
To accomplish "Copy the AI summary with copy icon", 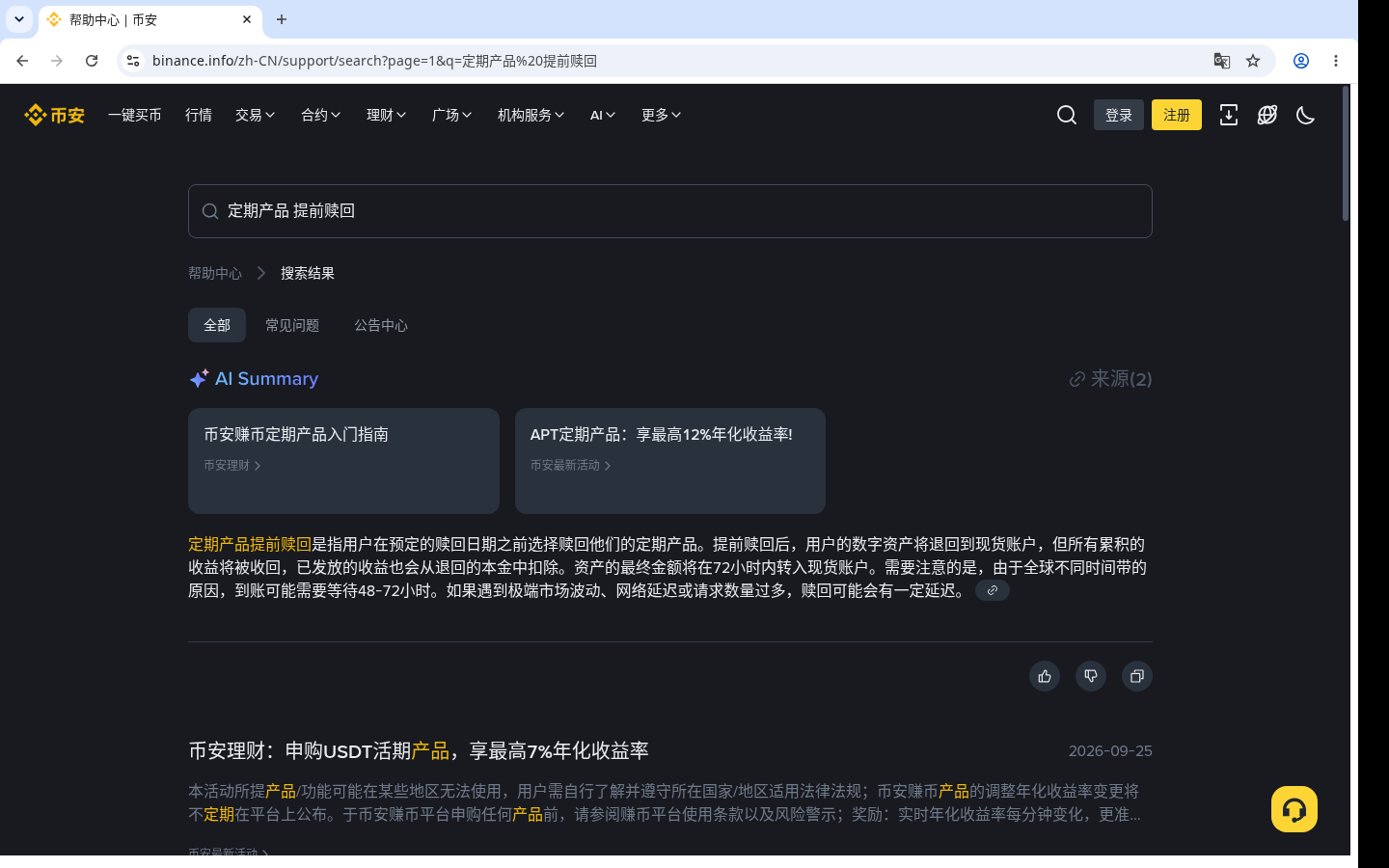I will click(x=1137, y=676).
